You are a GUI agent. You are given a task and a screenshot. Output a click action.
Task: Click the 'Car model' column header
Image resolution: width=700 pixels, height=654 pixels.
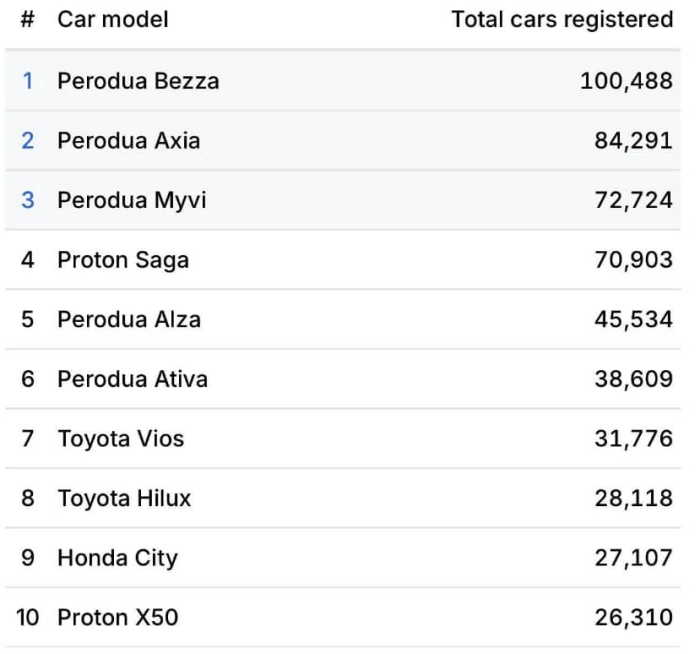pyautogui.click(x=112, y=20)
